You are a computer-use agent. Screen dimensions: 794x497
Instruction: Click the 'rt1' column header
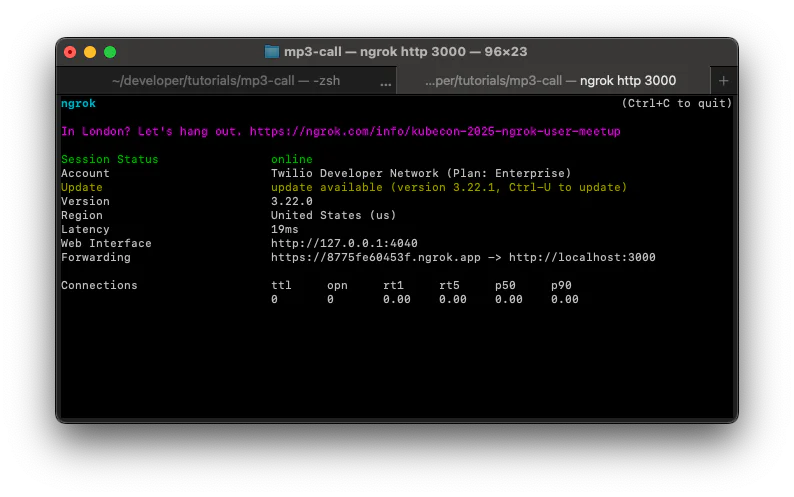[x=393, y=285]
